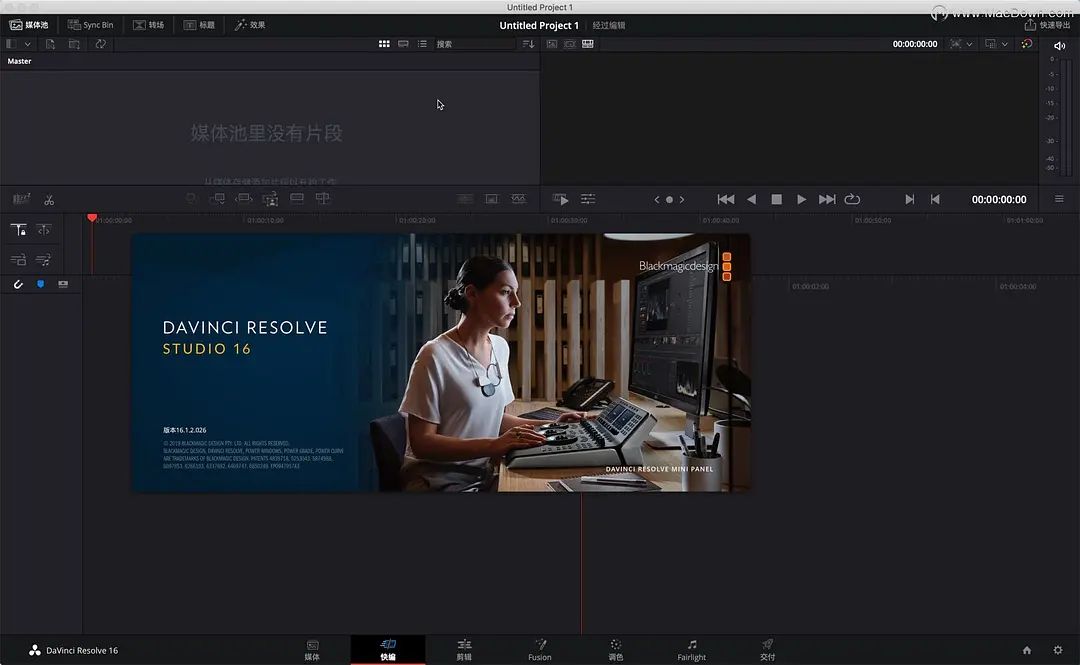Open the viewer tools panel with sliders icon
This screenshot has height=665, width=1080.
pyautogui.click(x=588, y=198)
